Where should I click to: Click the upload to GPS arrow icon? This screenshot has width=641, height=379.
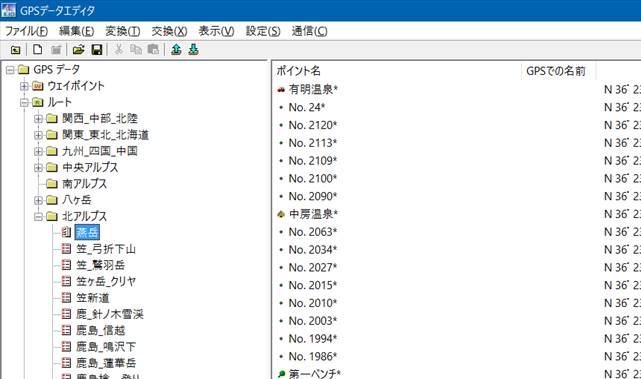tap(176, 49)
